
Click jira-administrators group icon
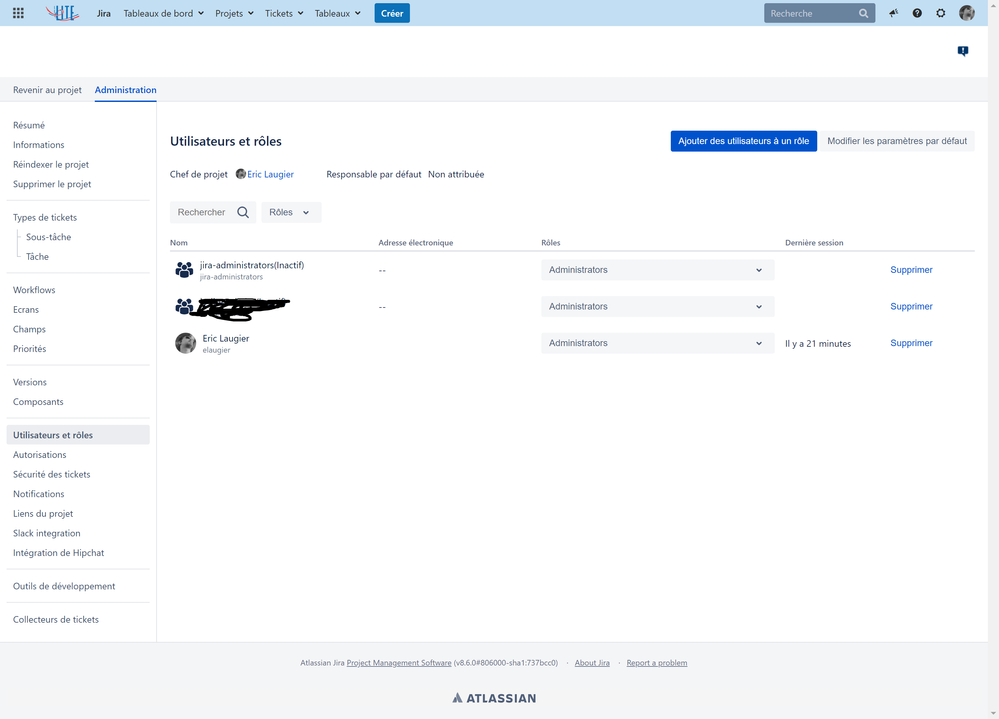click(x=184, y=270)
